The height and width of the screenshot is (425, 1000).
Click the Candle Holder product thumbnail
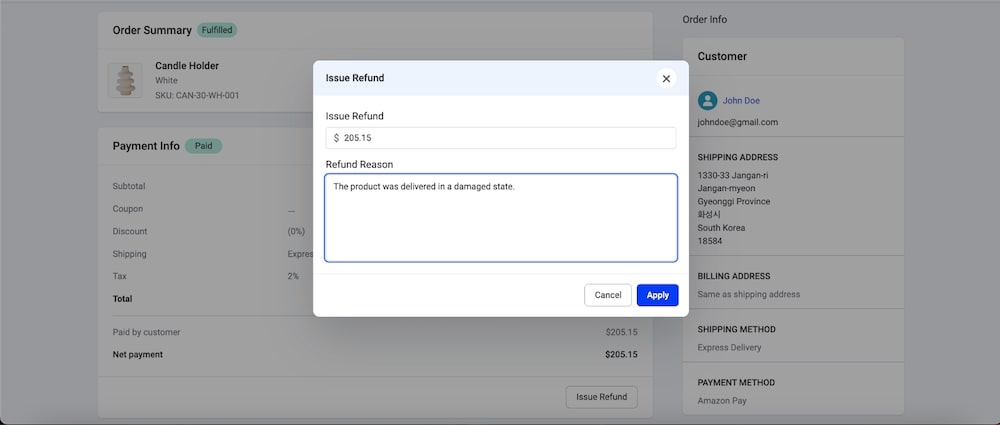point(126,80)
